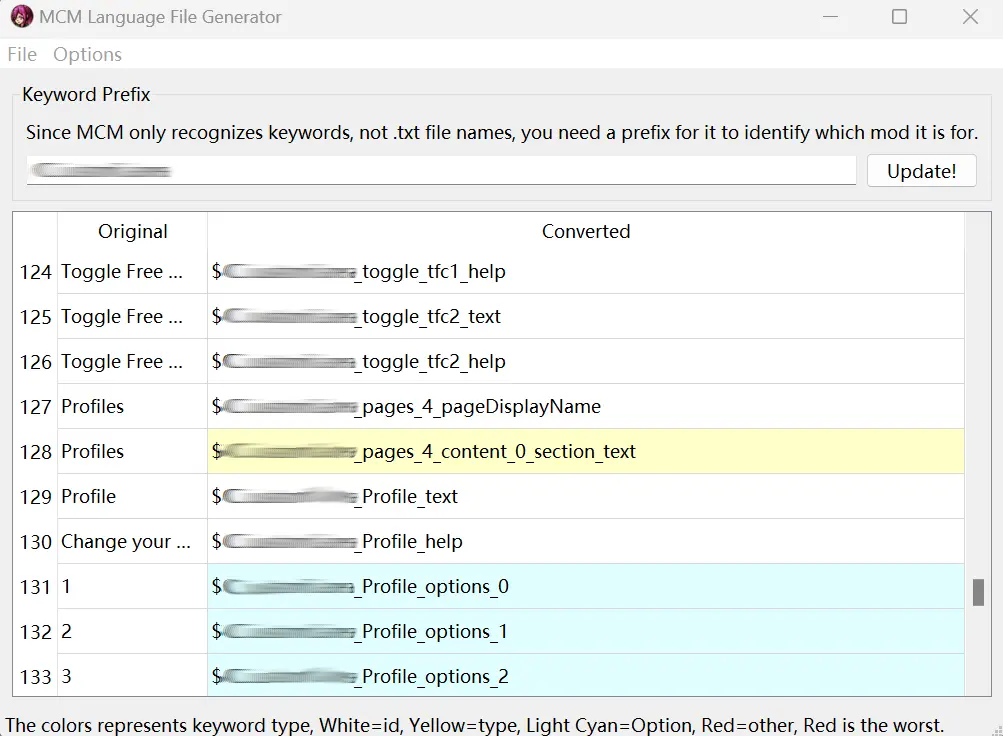The width and height of the screenshot is (1003, 736).
Task: Select converted keyword ending Profile_text
Action: 586,497
